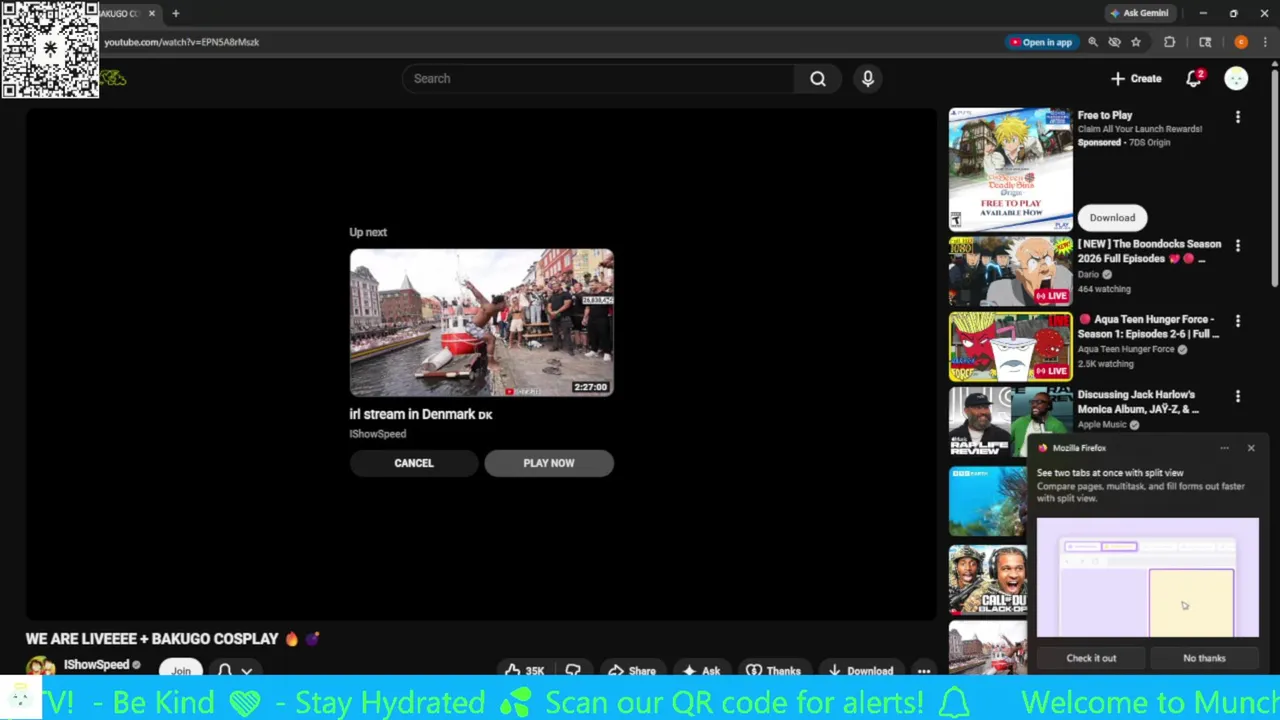Click Download on the 7DS Origin ad
This screenshot has width=1280, height=720.
1112,217
